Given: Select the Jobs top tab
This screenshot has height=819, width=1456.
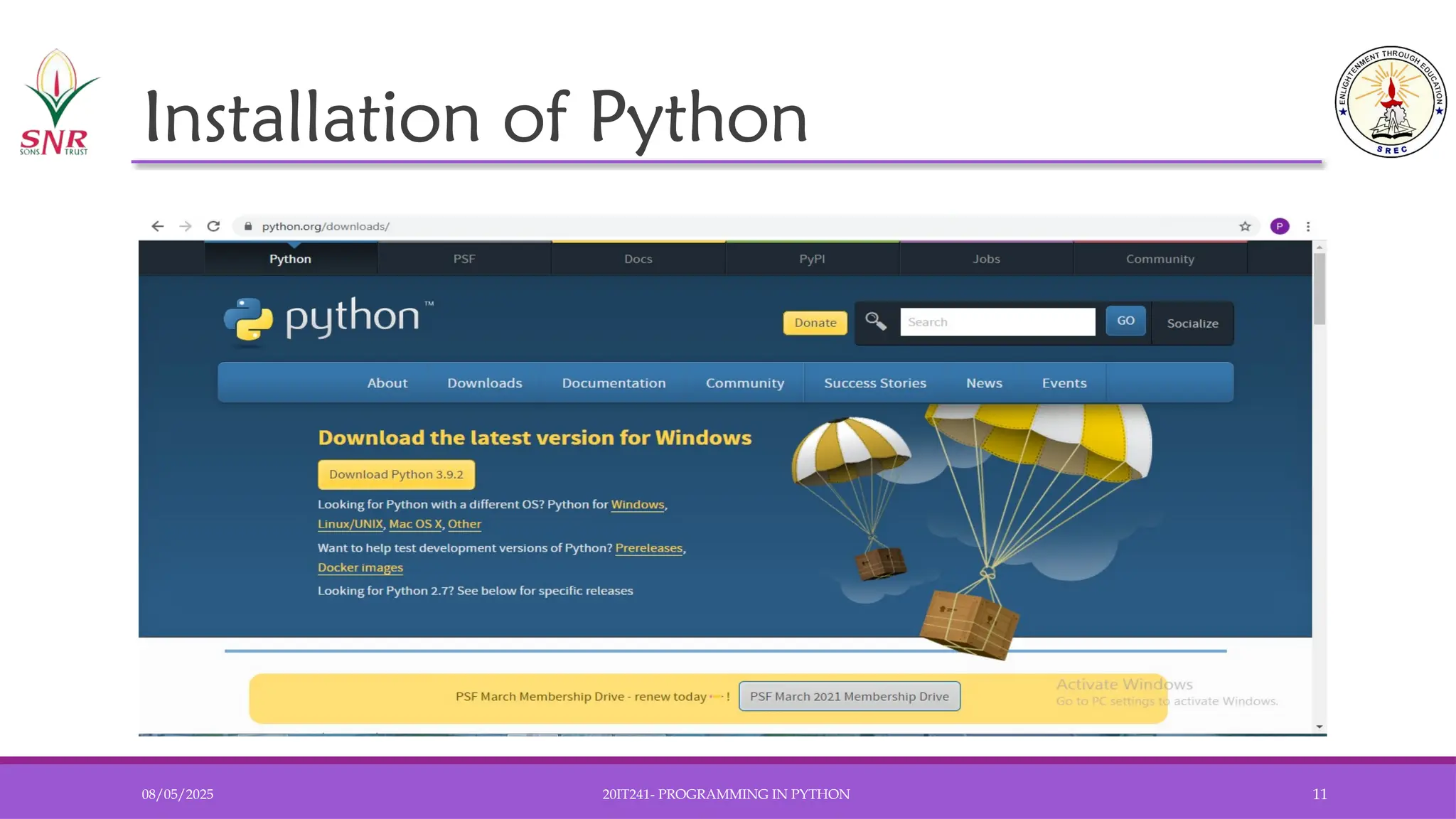Looking at the screenshot, I should 986,259.
